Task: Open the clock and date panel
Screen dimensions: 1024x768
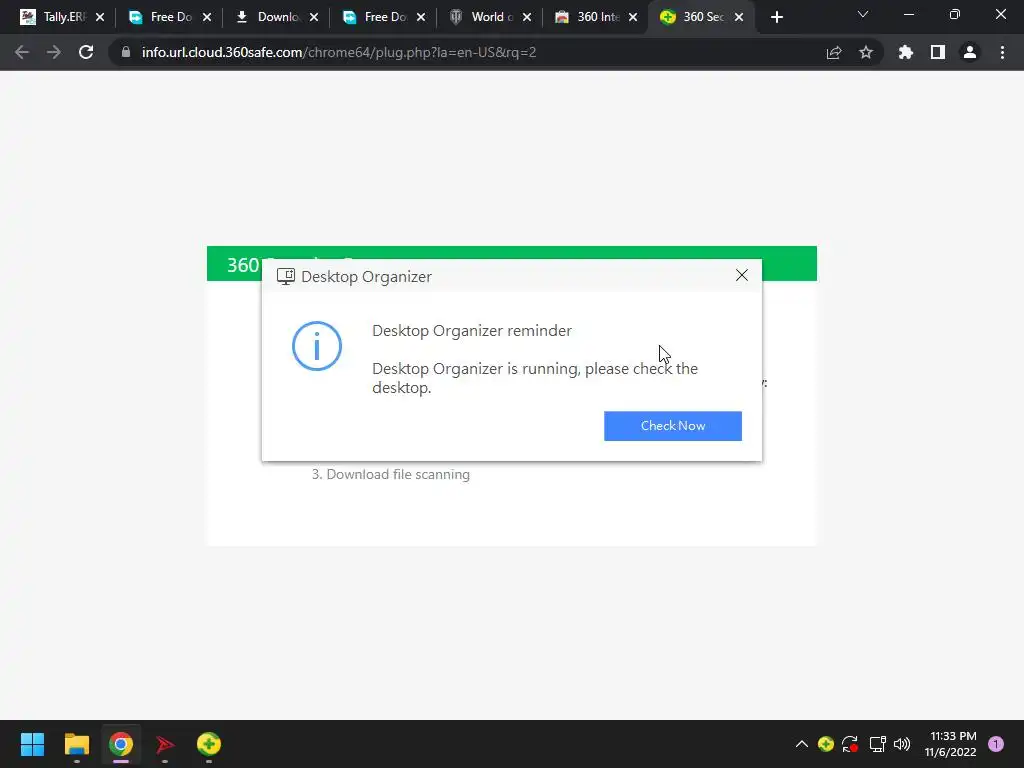Action: click(x=950, y=744)
